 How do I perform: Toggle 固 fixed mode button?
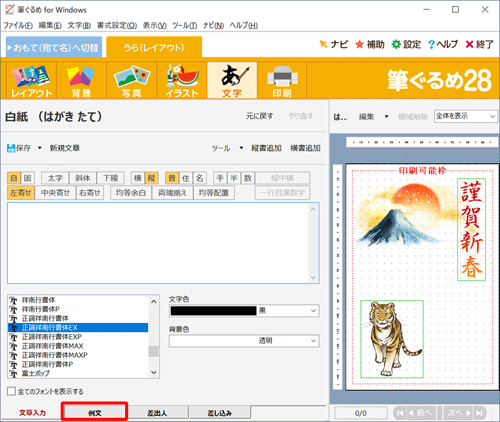tap(28, 178)
